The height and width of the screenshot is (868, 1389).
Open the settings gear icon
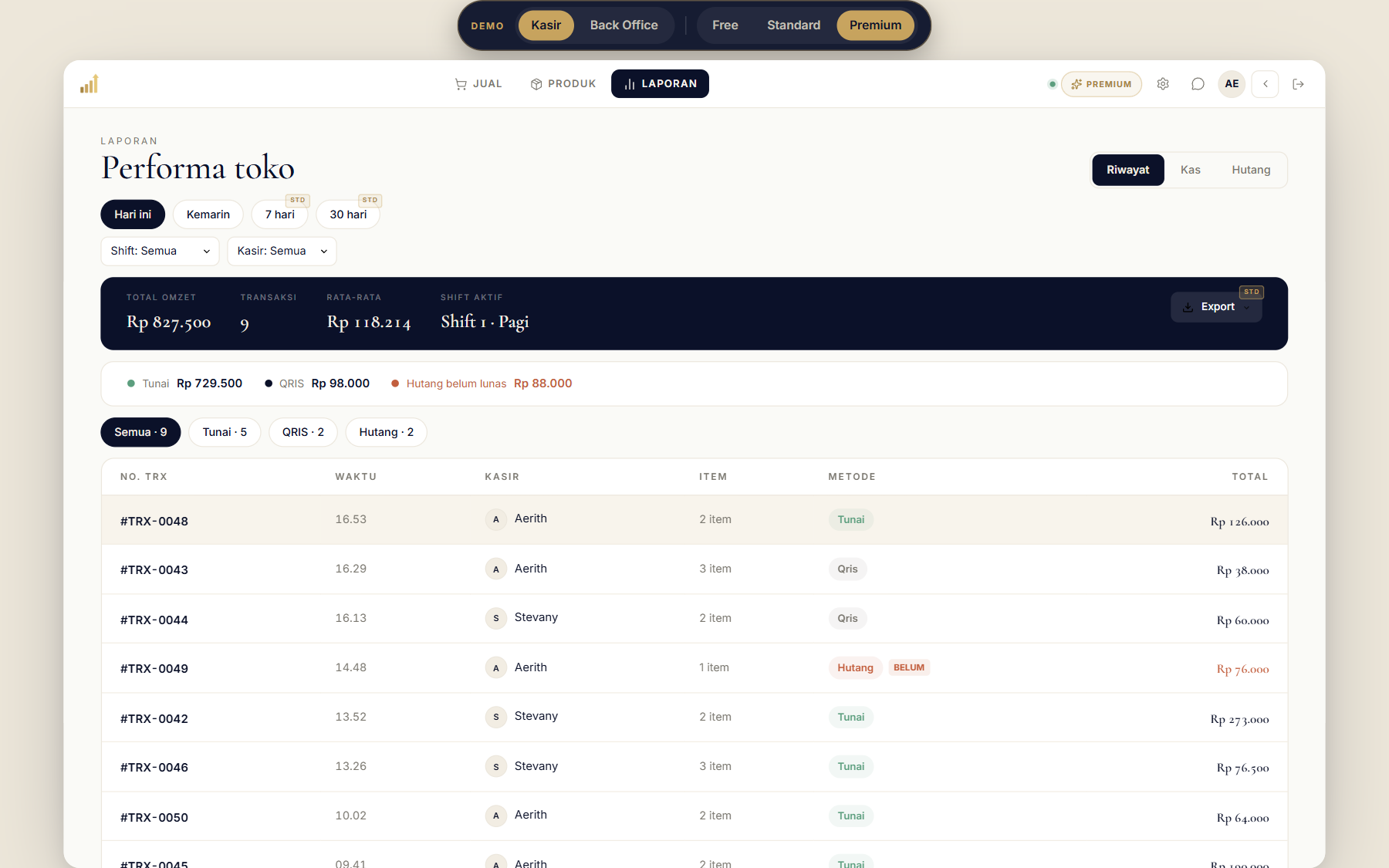pos(1163,84)
